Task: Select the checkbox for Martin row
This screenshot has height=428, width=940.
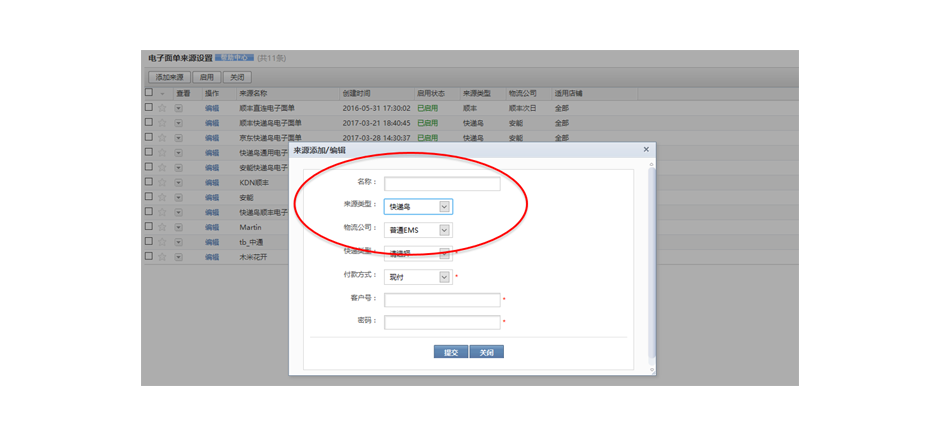Action: (149, 228)
